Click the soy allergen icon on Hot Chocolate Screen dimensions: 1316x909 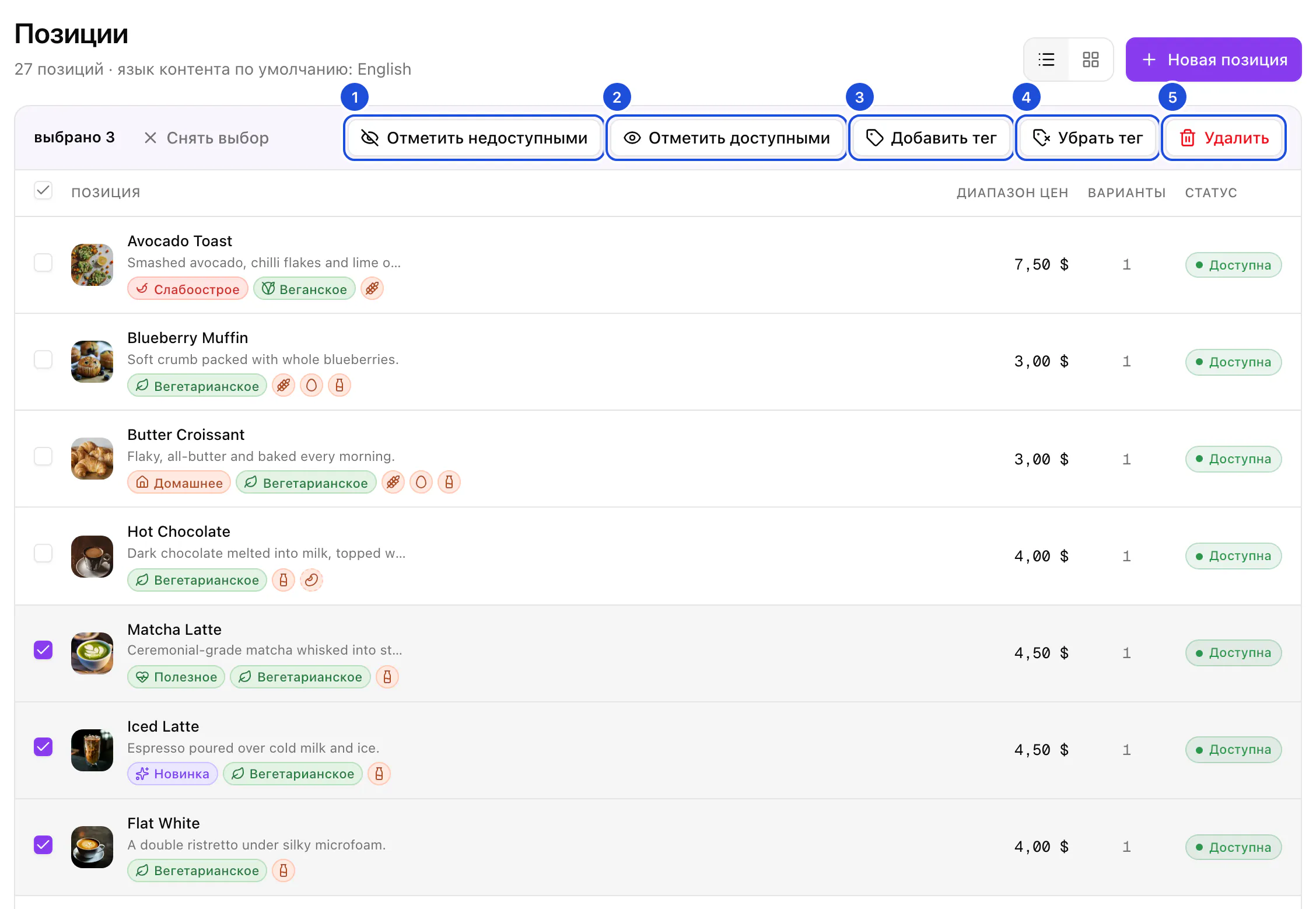coord(311,580)
